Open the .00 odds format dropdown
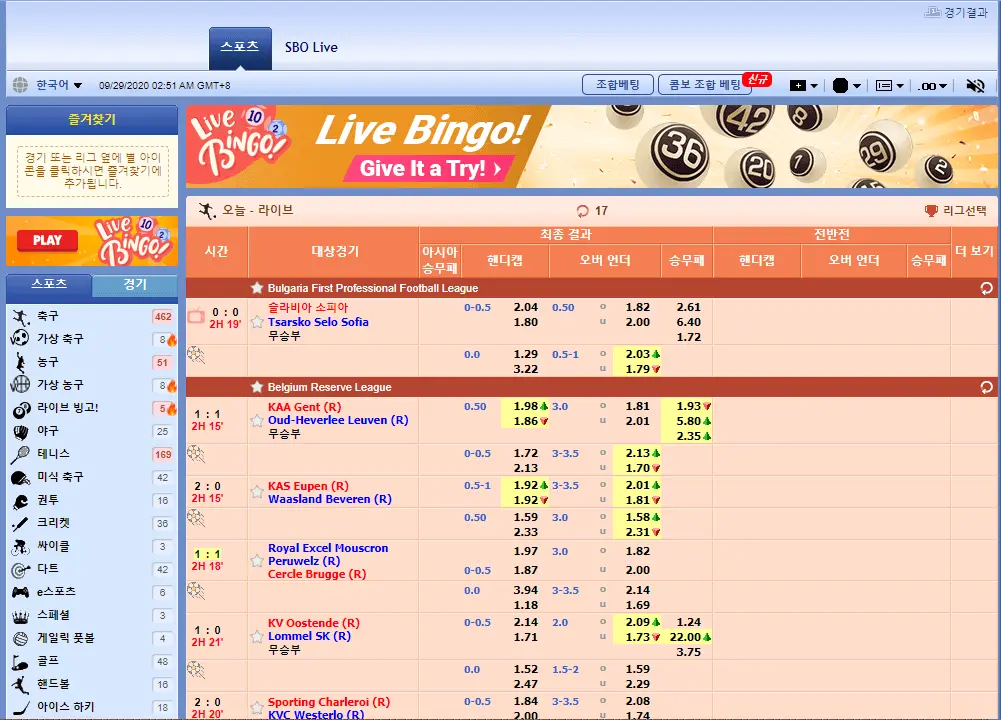Image resolution: width=1001 pixels, height=720 pixels. [x=932, y=86]
